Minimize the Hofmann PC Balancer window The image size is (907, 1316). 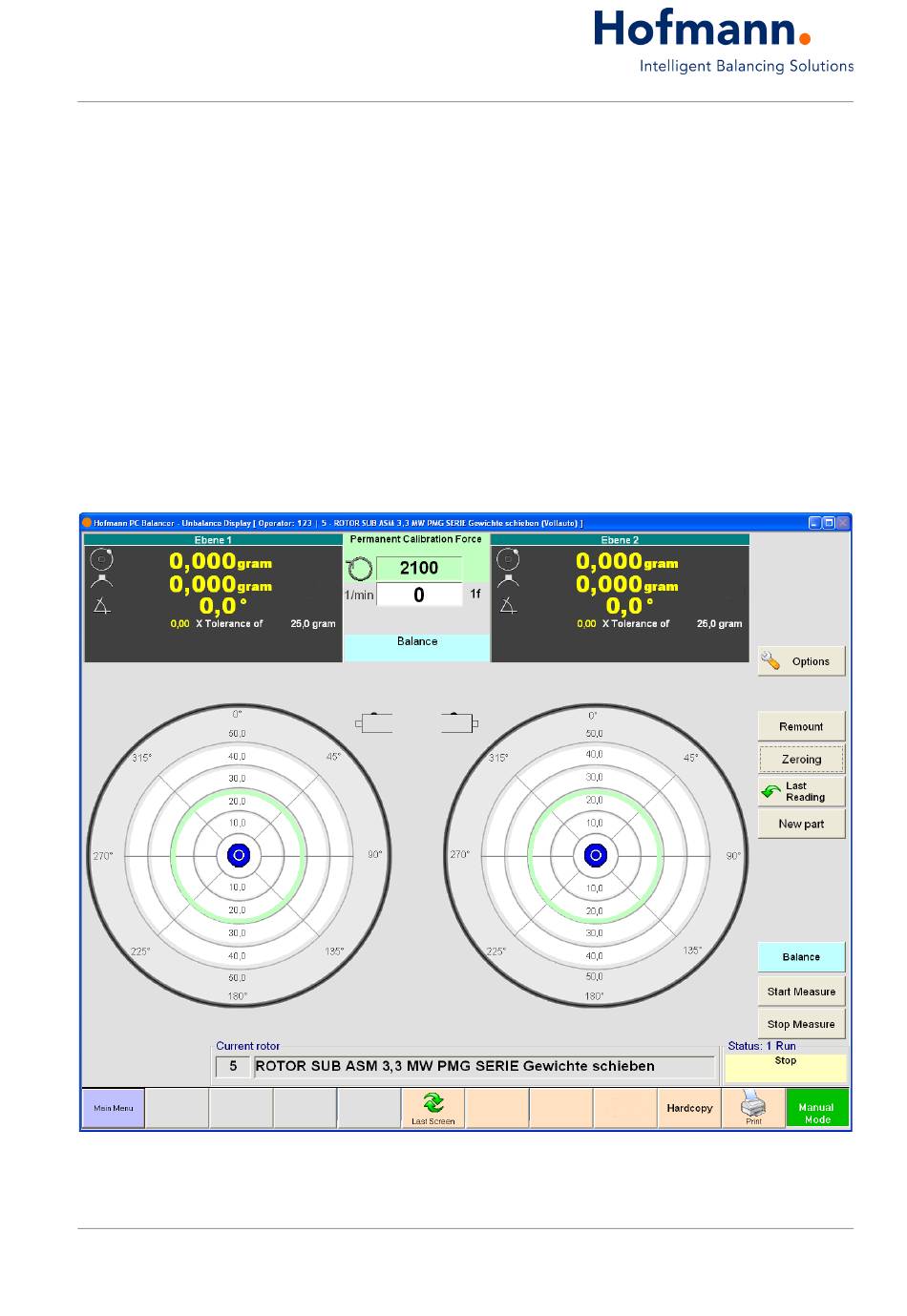click(x=814, y=523)
